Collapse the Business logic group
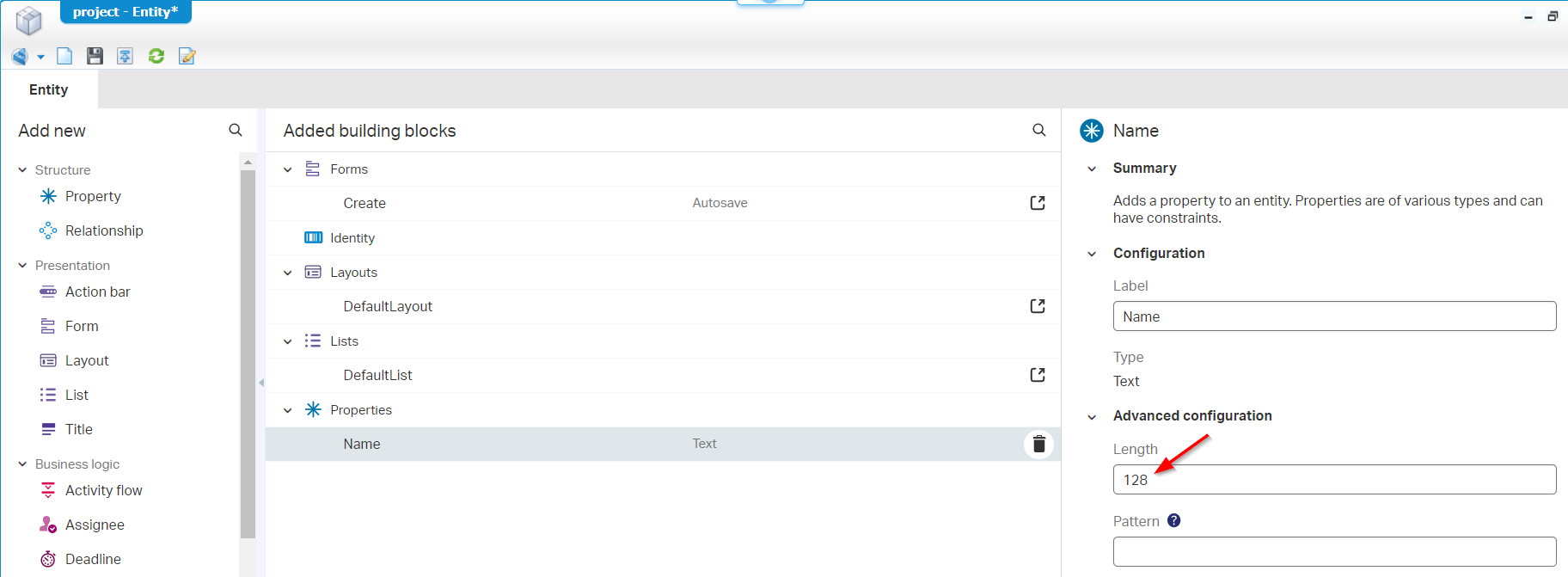The width and height of the screenshot is (1568, 577). pyautogui.click(x=22, y=464)
